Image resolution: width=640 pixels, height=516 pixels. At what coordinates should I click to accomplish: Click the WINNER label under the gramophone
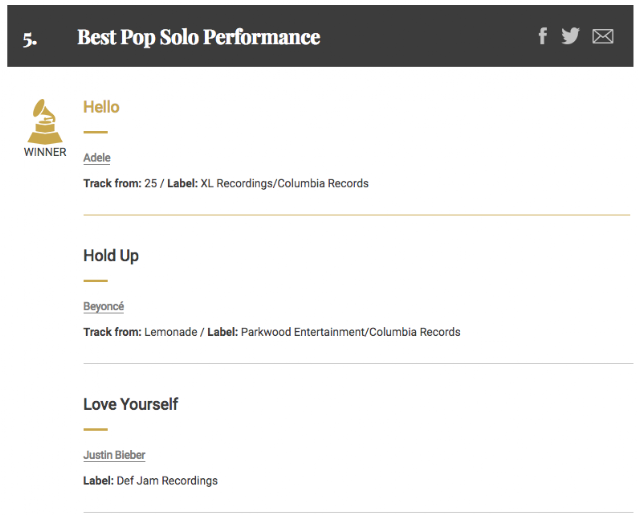(45, 153)
